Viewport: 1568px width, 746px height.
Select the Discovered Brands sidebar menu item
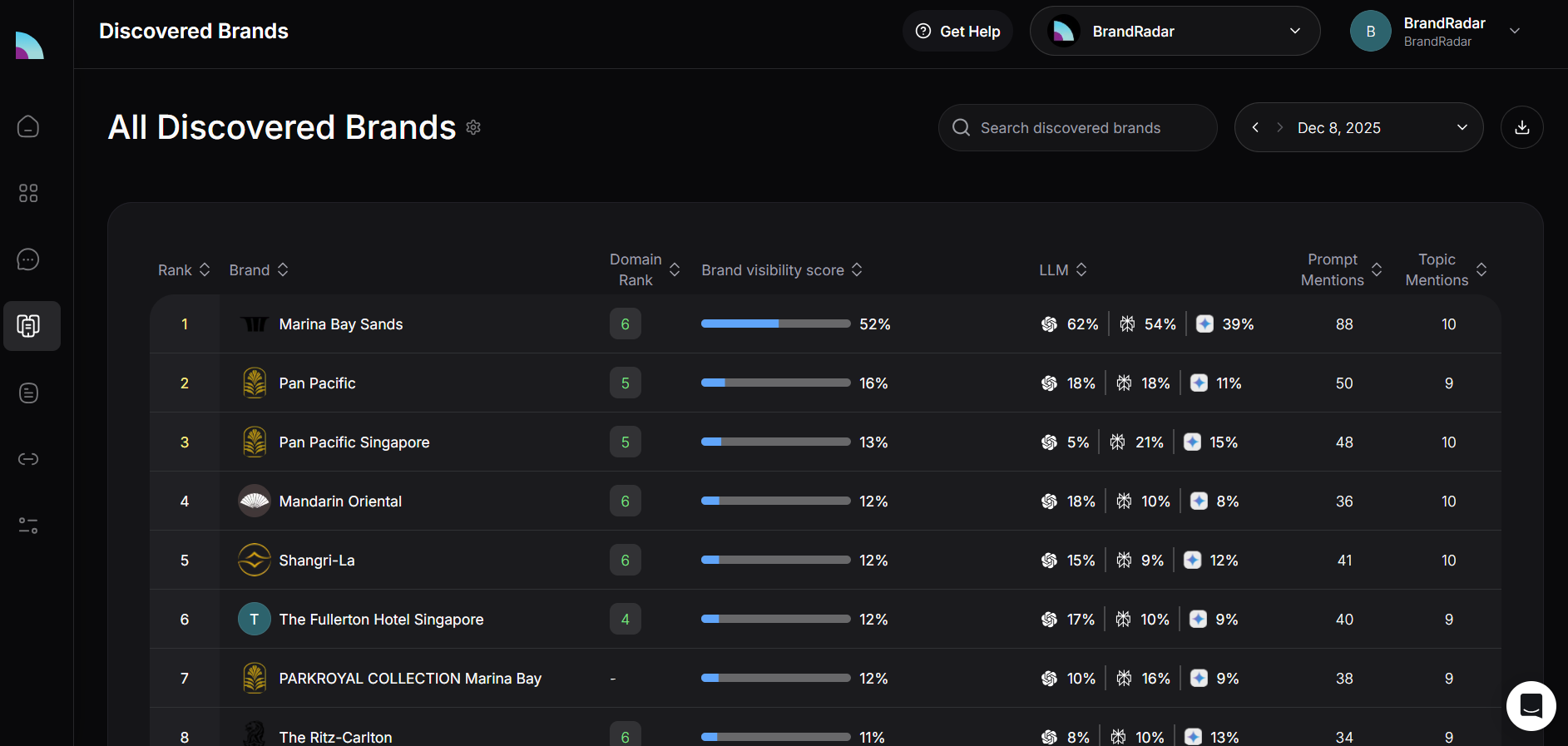(x=28, y=326)
